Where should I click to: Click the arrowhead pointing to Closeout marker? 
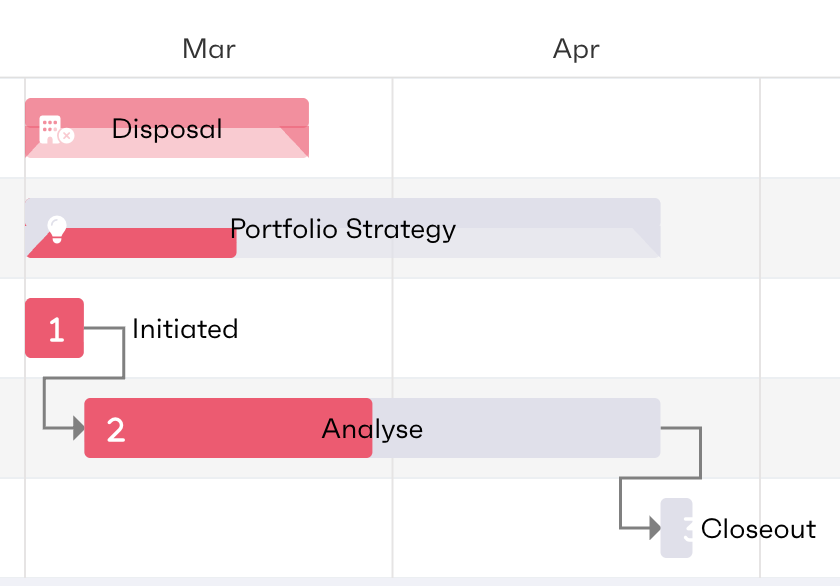[x=654, y=527]
